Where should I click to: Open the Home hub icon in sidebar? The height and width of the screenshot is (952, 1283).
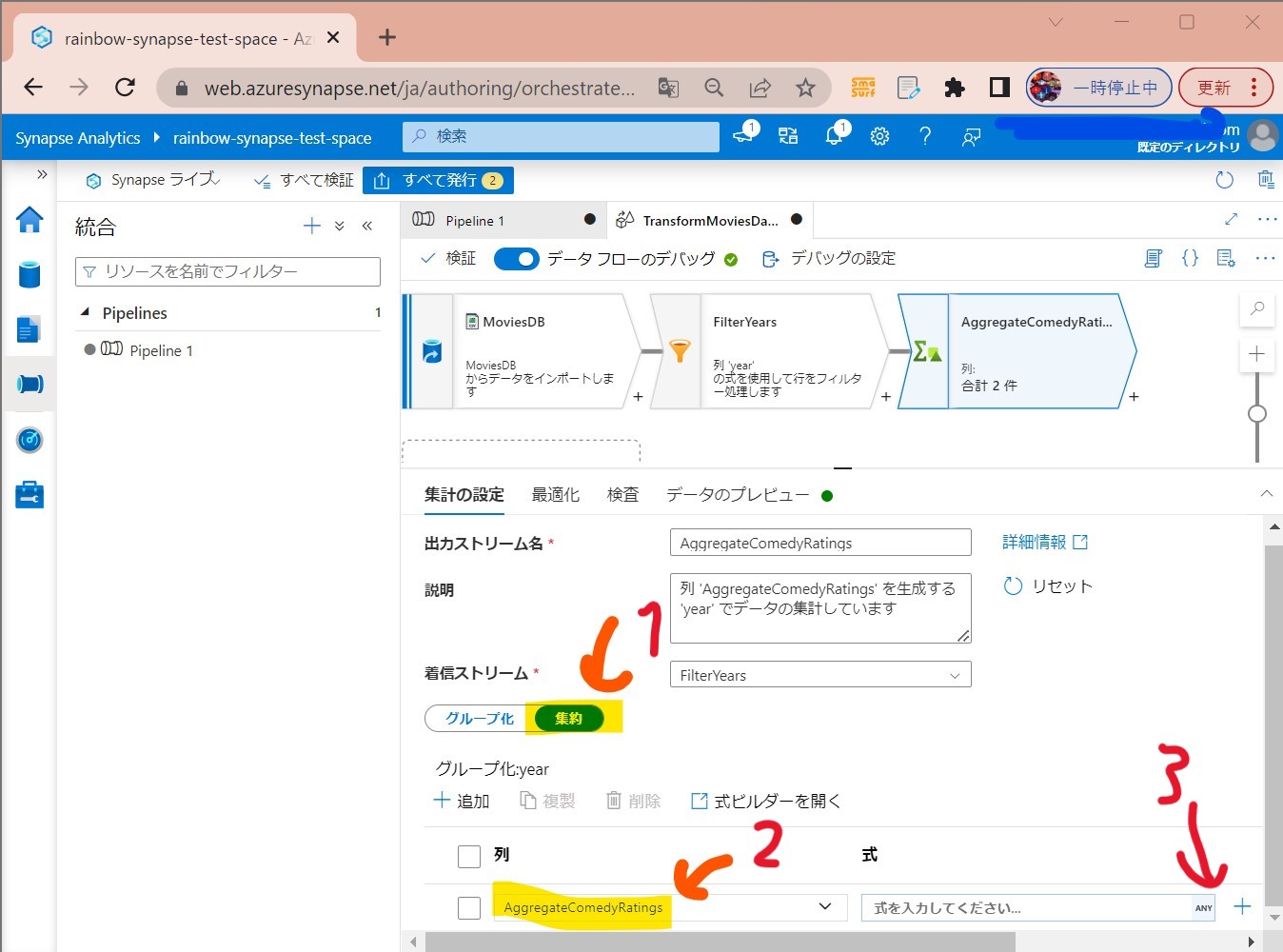tap(30, 220)
